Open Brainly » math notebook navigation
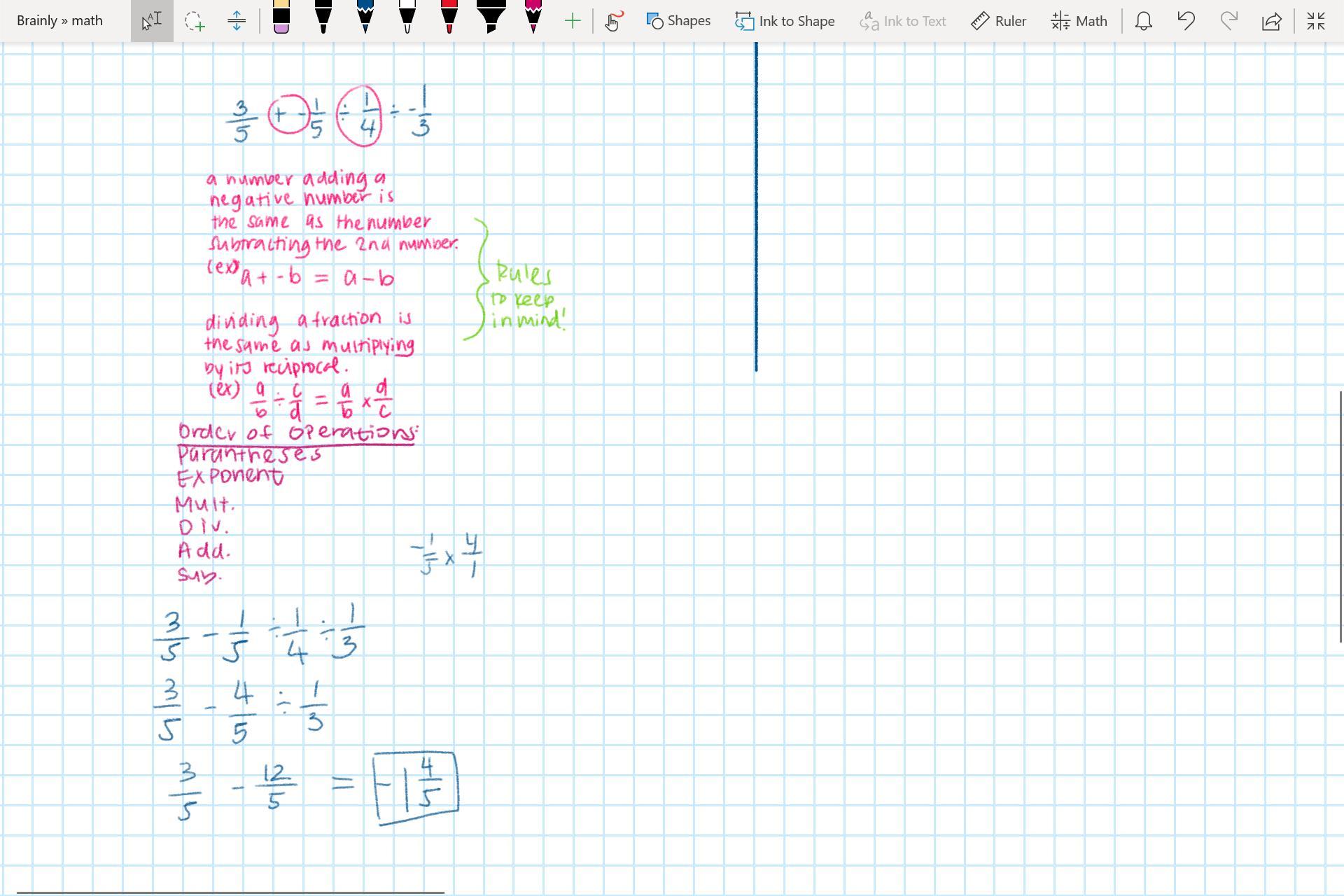Image resolution: width=1344 pixels, height=896 pixels. (60, 21)
